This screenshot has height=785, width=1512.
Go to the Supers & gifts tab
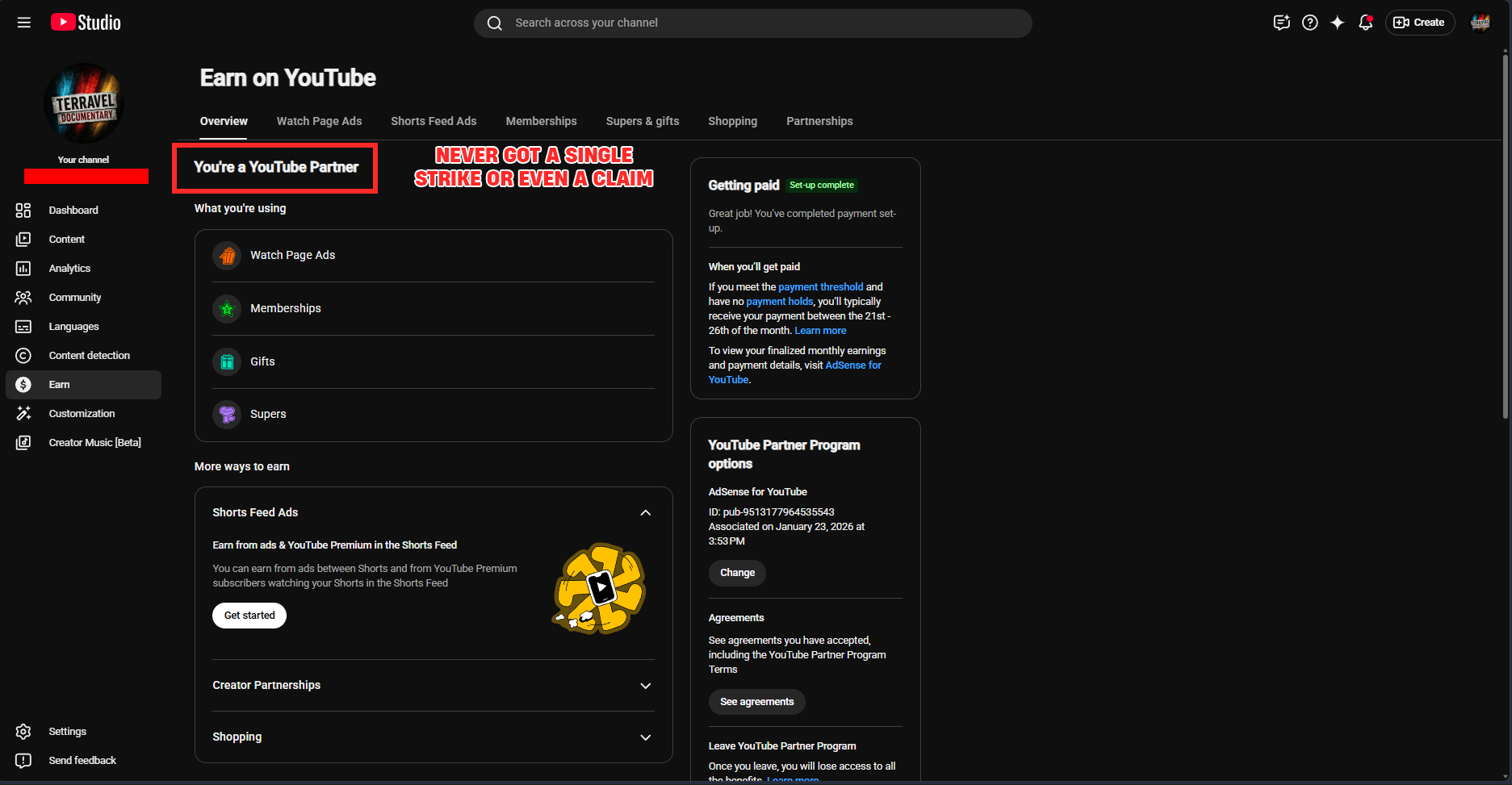pos(643,121)
